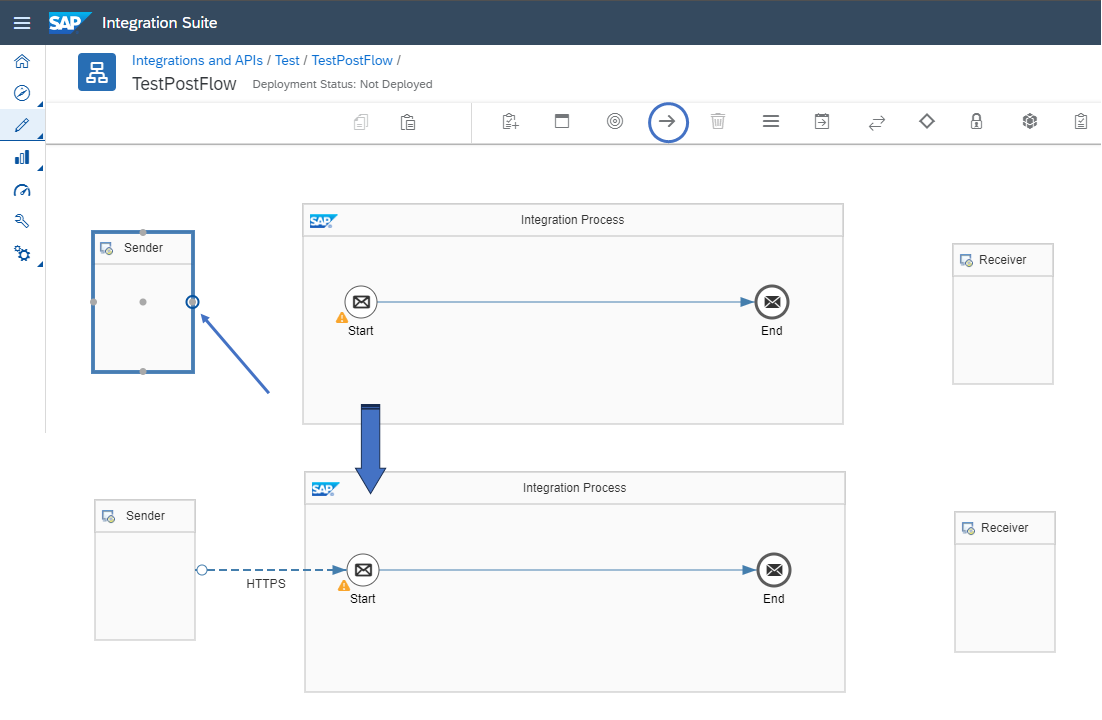
Task: Click the TestPostFlow breadcrumb link
Action: 352,61
